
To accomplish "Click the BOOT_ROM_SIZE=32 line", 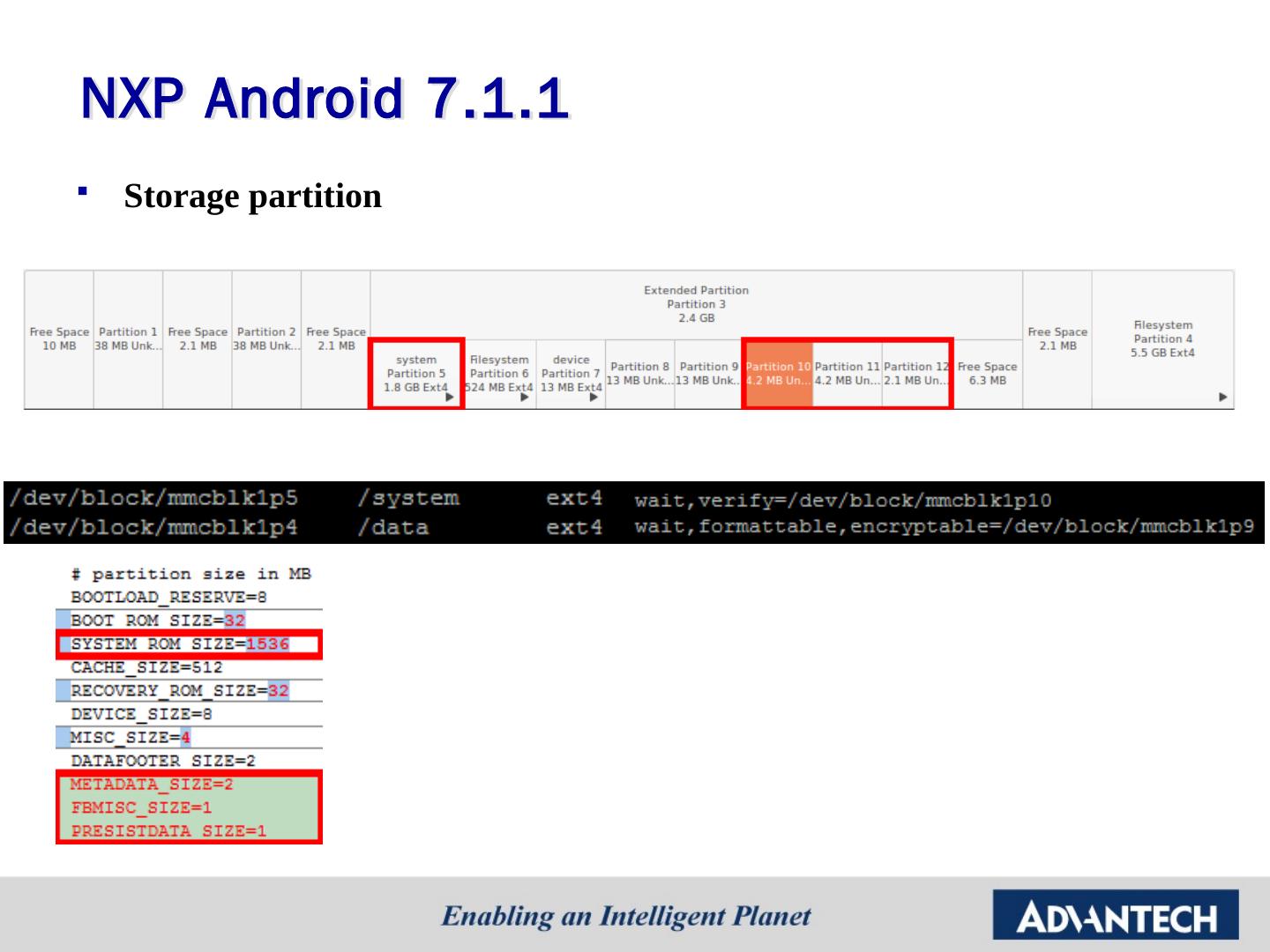I will tap(158, 621).
